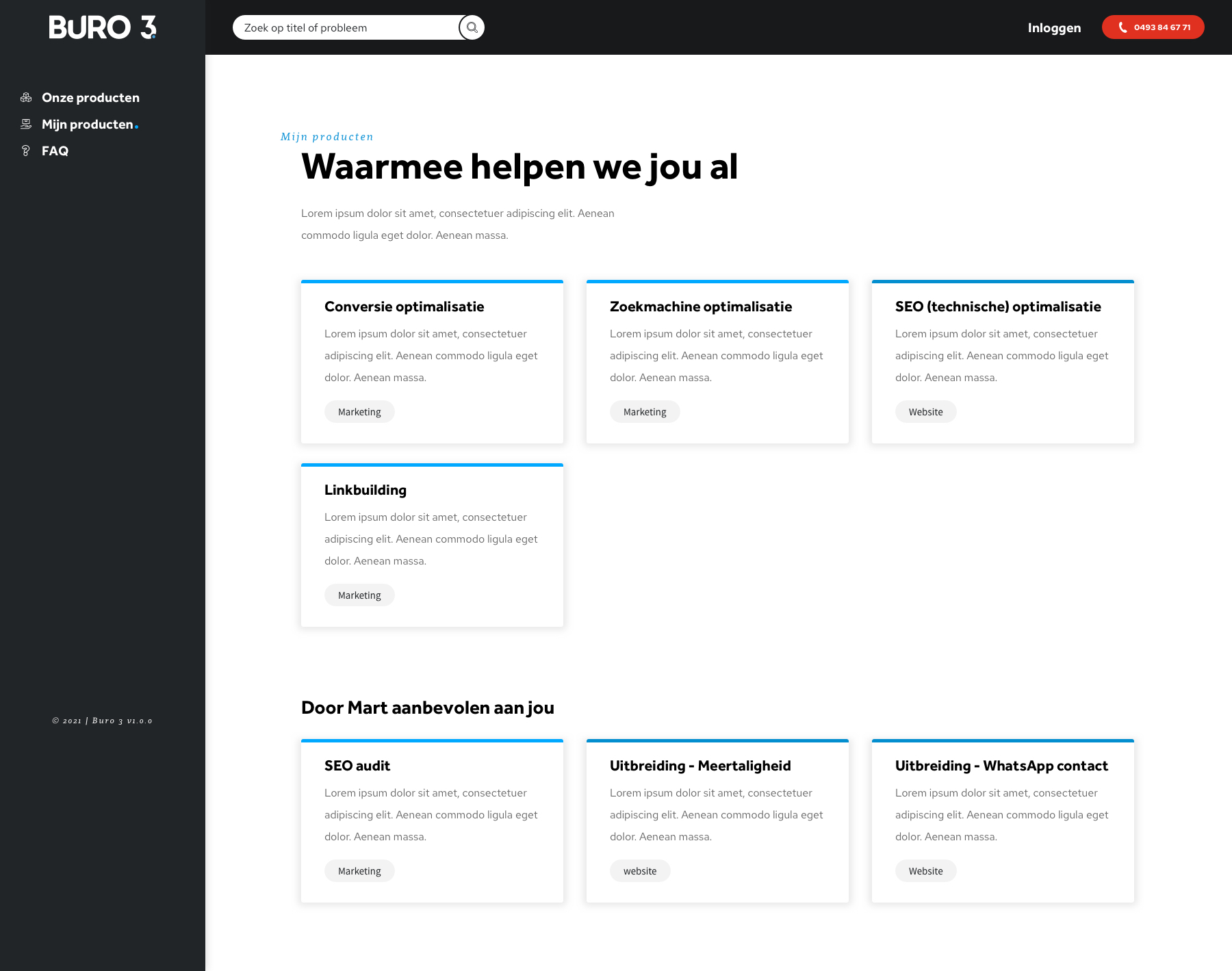This screenshot has height=971, width=1232.
Task: Click the search magnifier icon
Action: [x=472, y=27]
